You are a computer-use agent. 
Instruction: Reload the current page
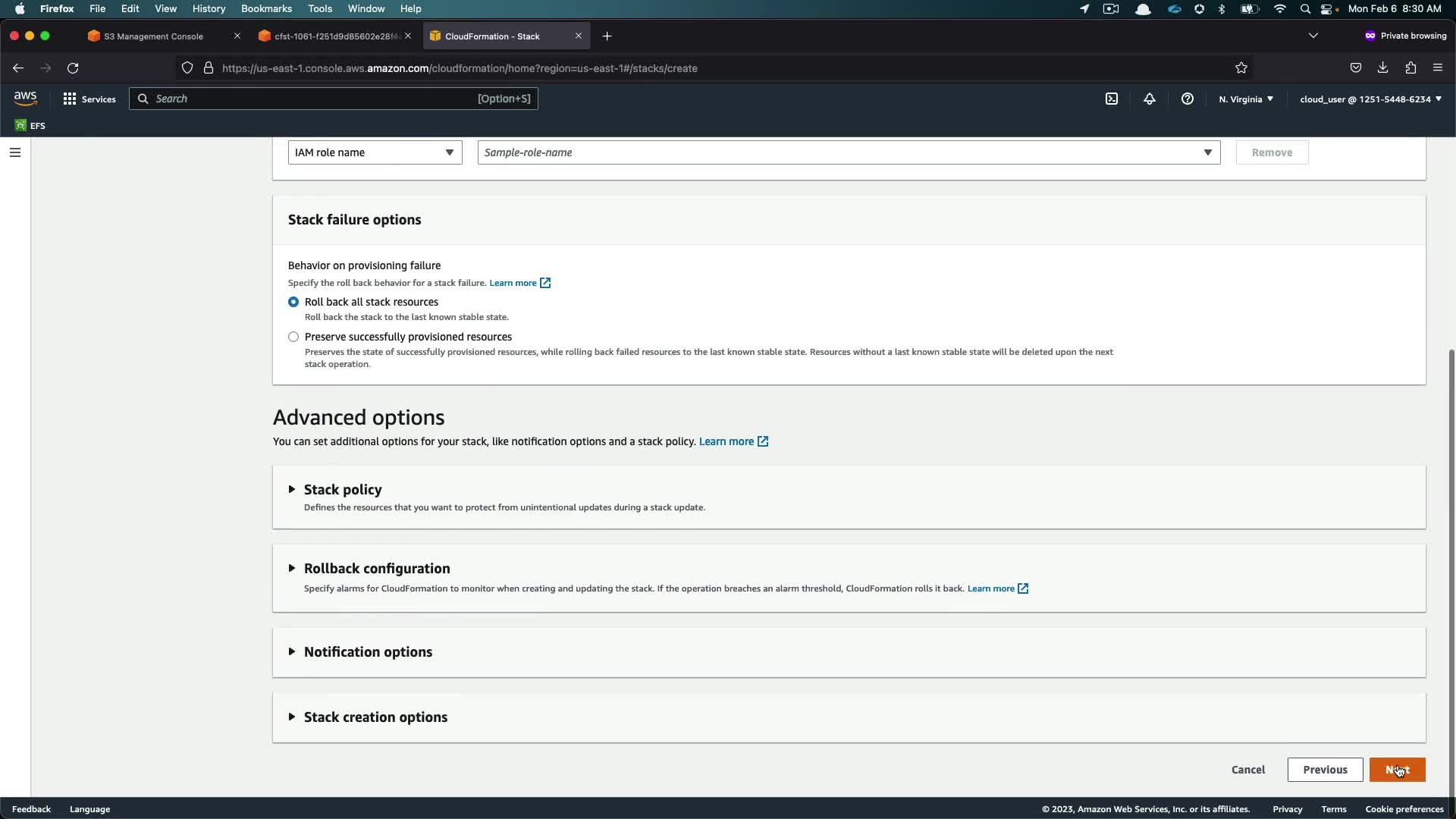[73, 68]
